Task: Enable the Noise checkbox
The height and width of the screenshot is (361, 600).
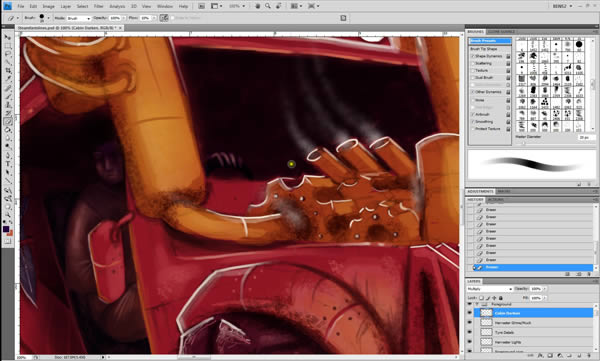Action: 473,100
